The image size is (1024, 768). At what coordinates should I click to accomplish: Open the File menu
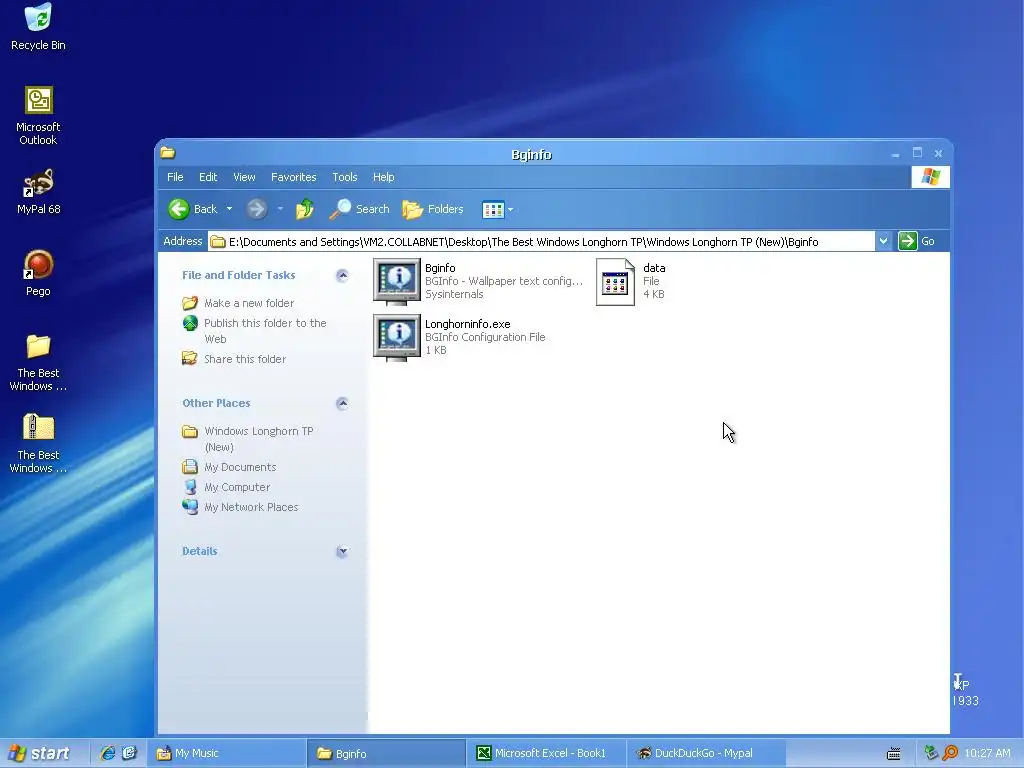(175, 177)
